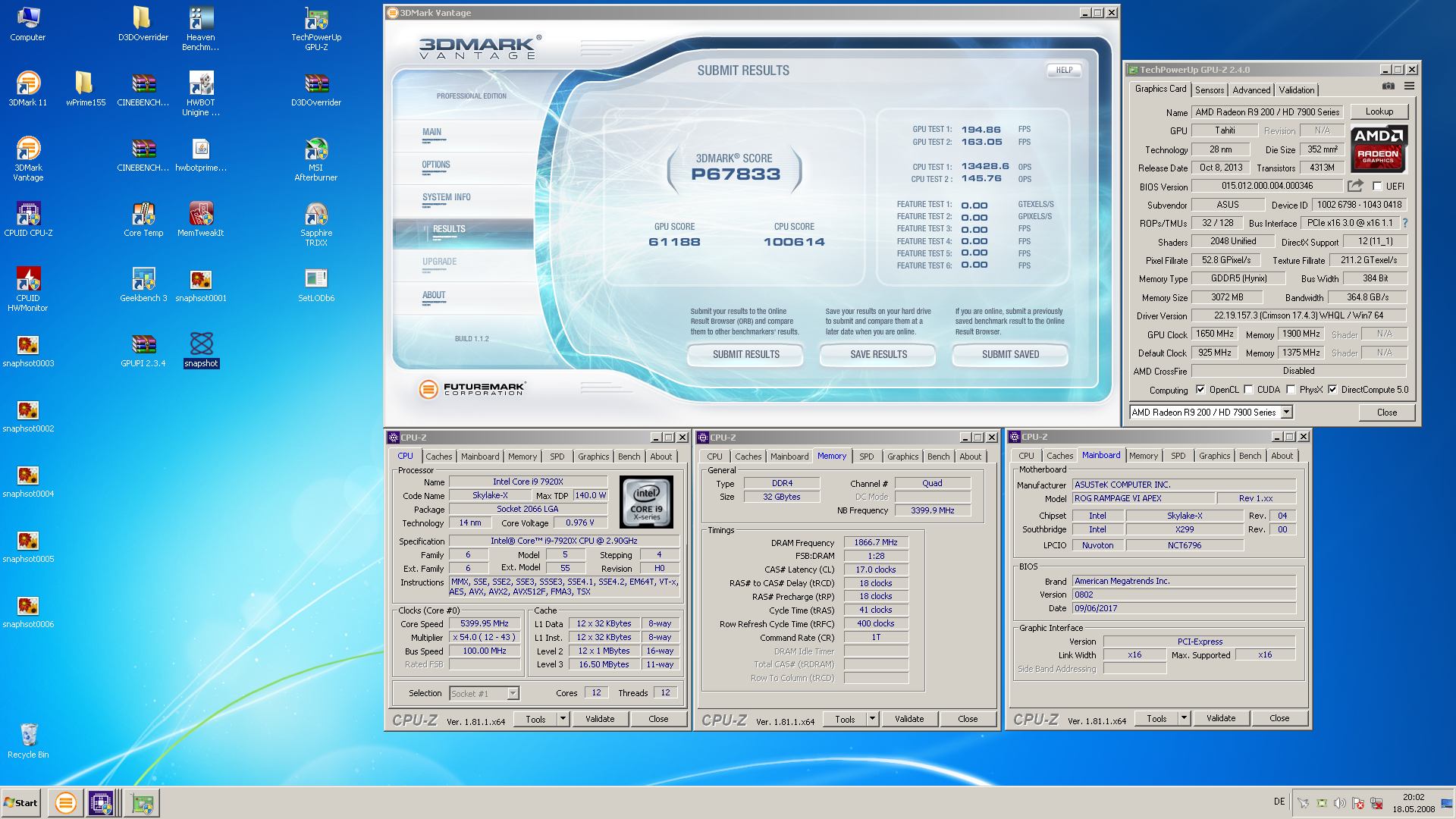Screen dimensions: 1456x819
Task: Open the D3DOverrider folder icon
Action: click(x=143, y=24)
